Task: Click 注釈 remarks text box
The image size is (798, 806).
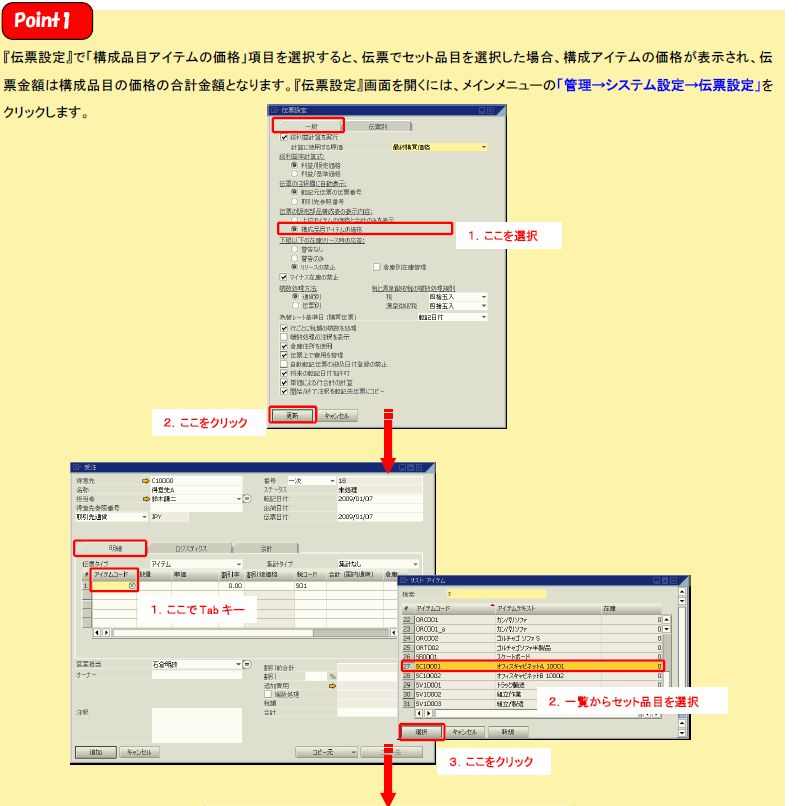Action: [x=196, y=725]
